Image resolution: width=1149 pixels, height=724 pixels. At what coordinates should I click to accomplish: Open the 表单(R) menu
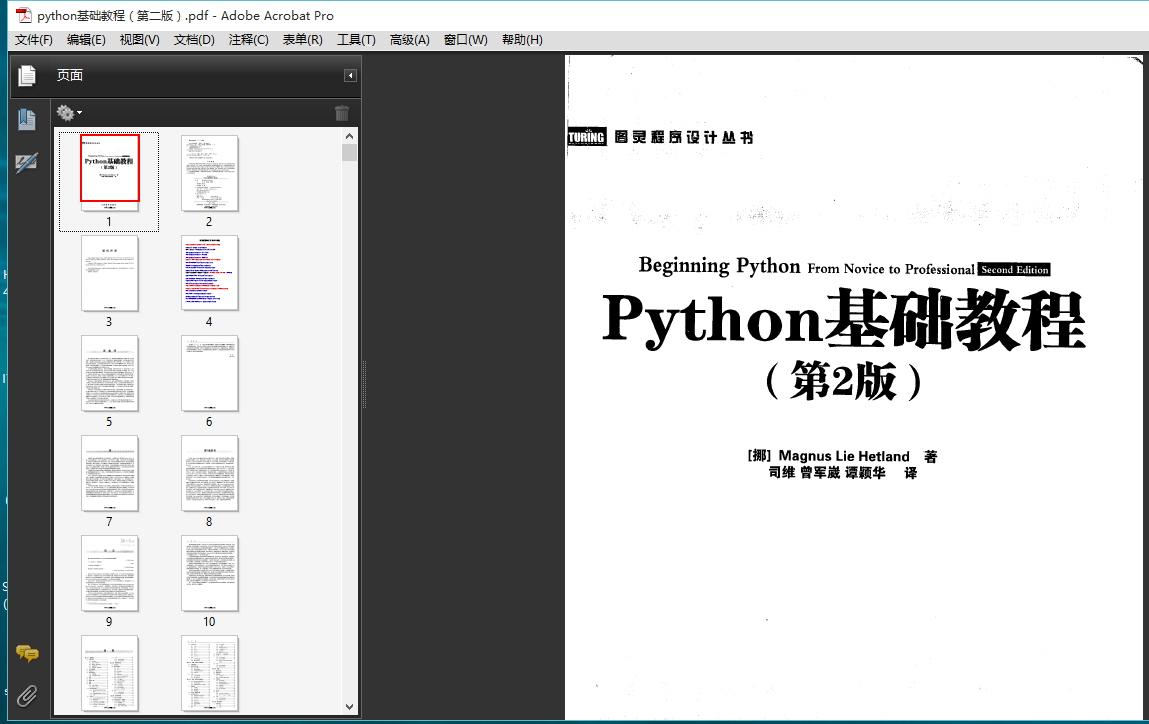(303, 40)
